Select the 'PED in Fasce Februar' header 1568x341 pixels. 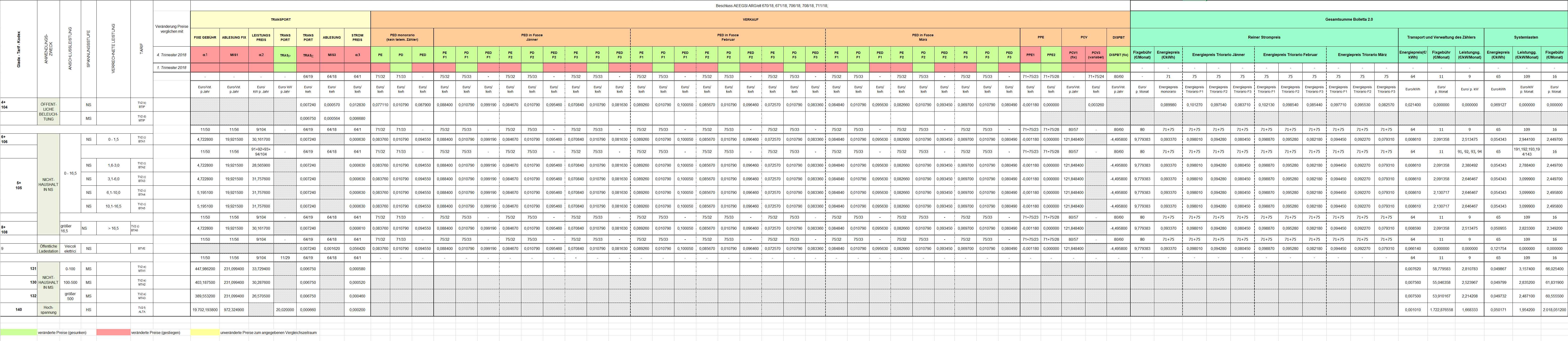[x=728, y=37]
